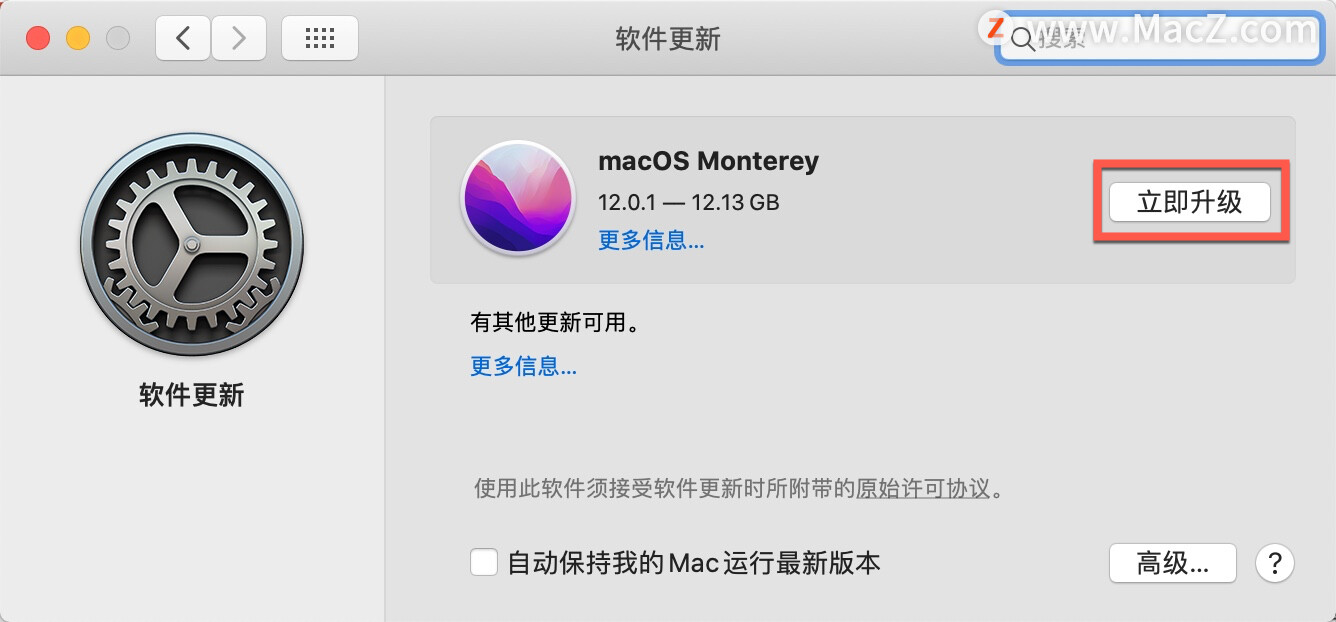Enable 自动保持我的 Mac 运行最新版本 checkbox
Viewport: 1336px width, 622px height.
click(x=484, y=563)
